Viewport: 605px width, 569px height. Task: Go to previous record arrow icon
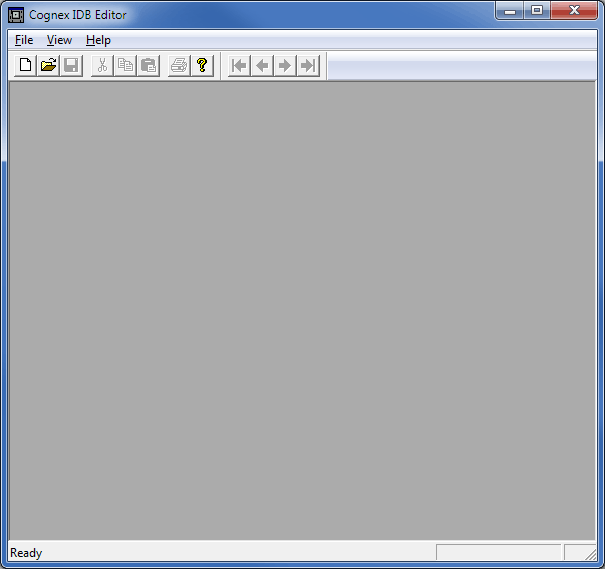click(x=262, y=66)
